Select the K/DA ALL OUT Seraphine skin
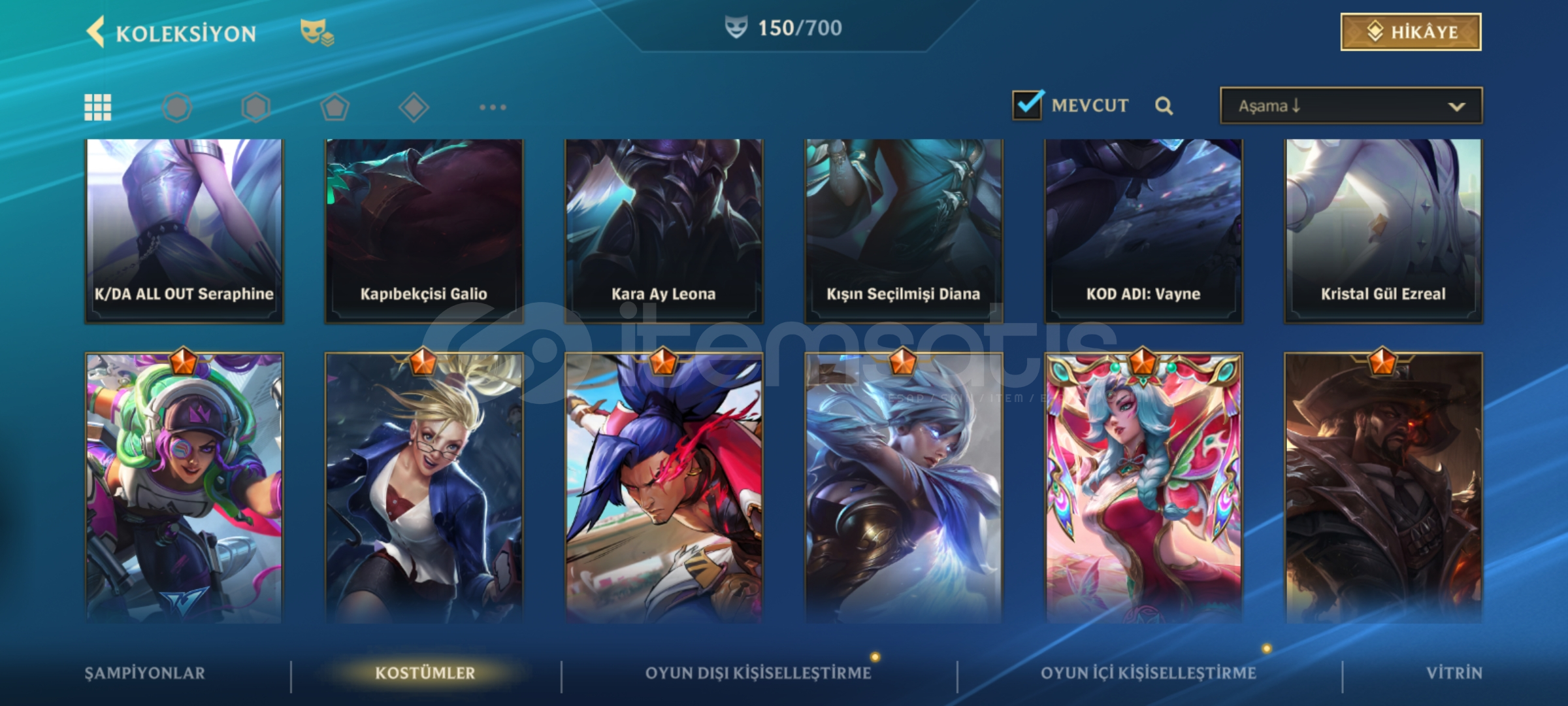Screen dimensions: 1568x706 point(184,231)
